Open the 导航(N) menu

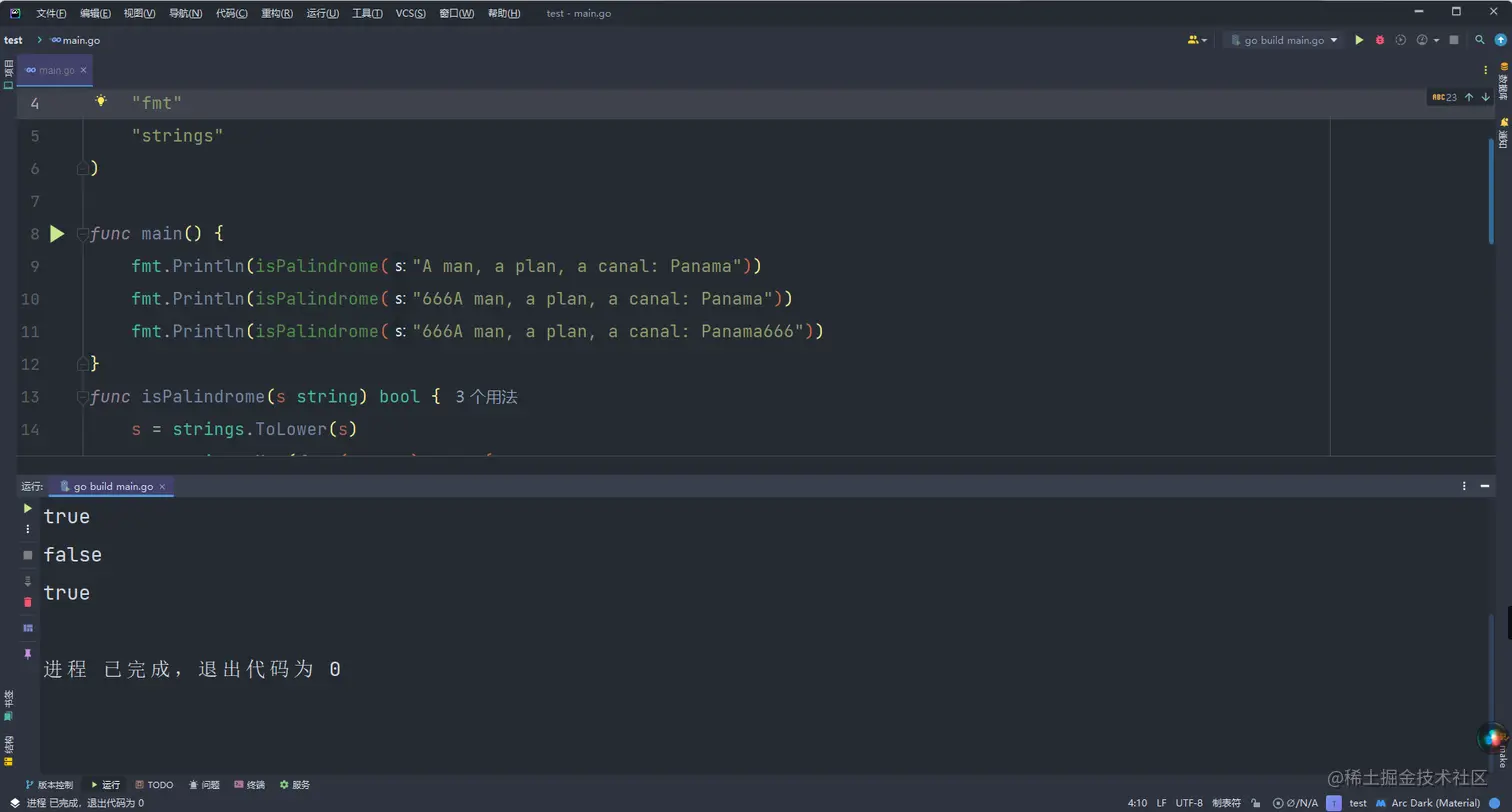(x=185, y=13)
